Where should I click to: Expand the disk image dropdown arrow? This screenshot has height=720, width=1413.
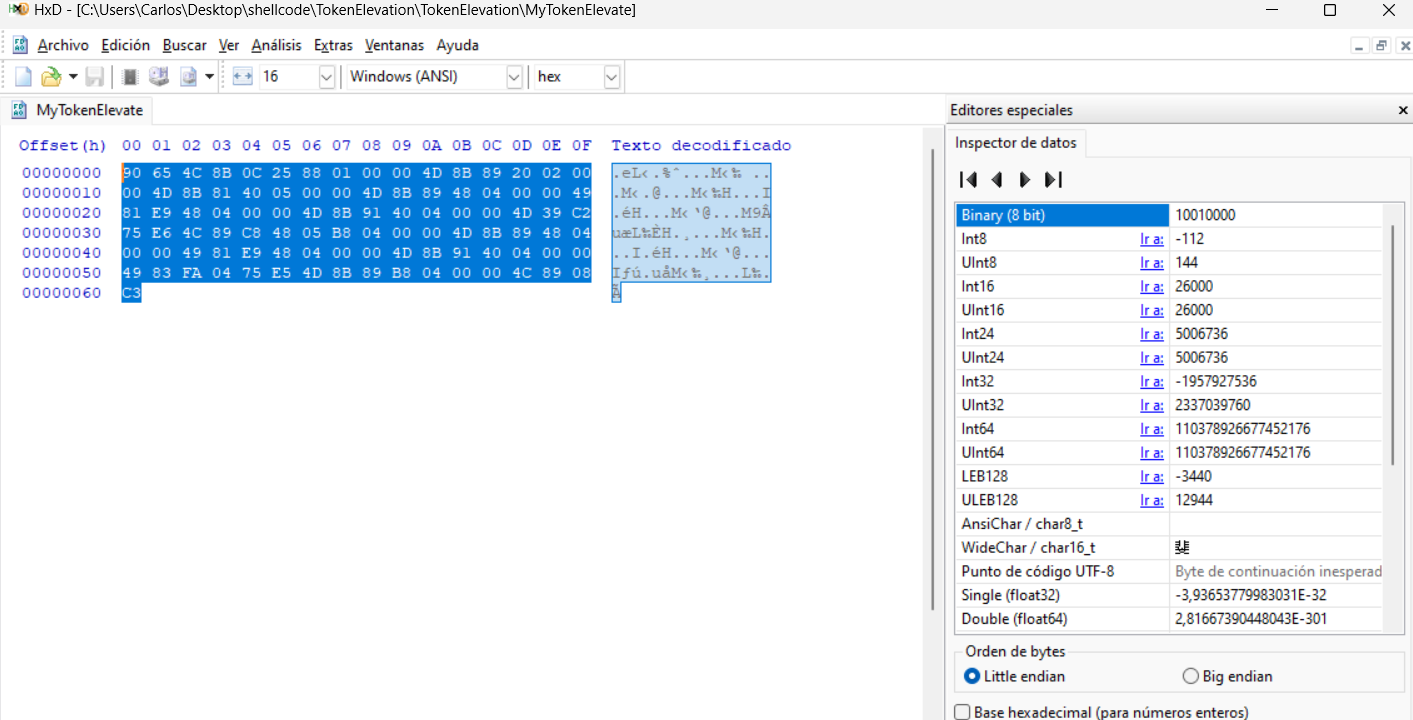tap(209, 77)
